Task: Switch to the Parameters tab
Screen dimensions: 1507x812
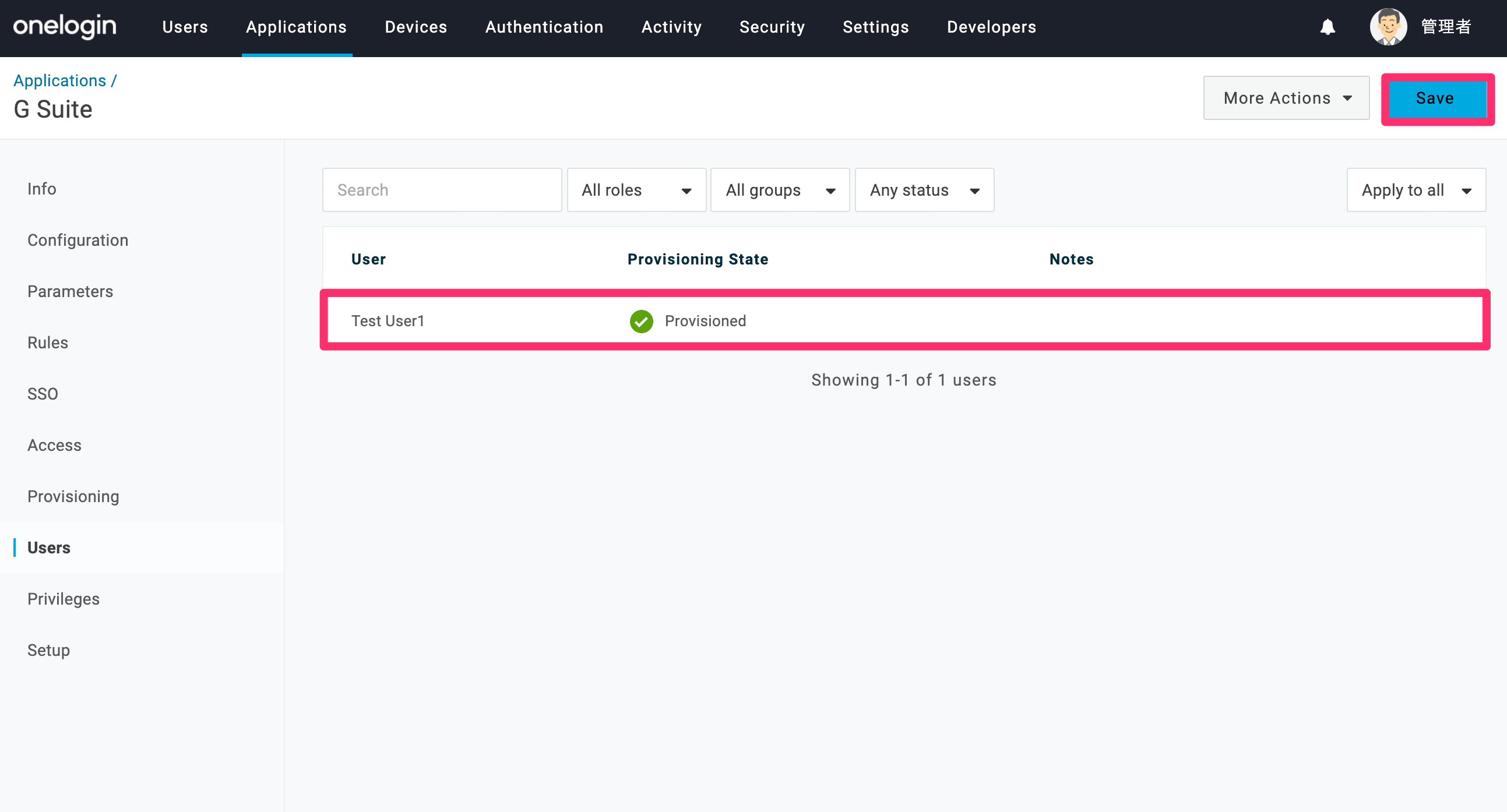Action: pyautogui.click(x=70, y=292)
